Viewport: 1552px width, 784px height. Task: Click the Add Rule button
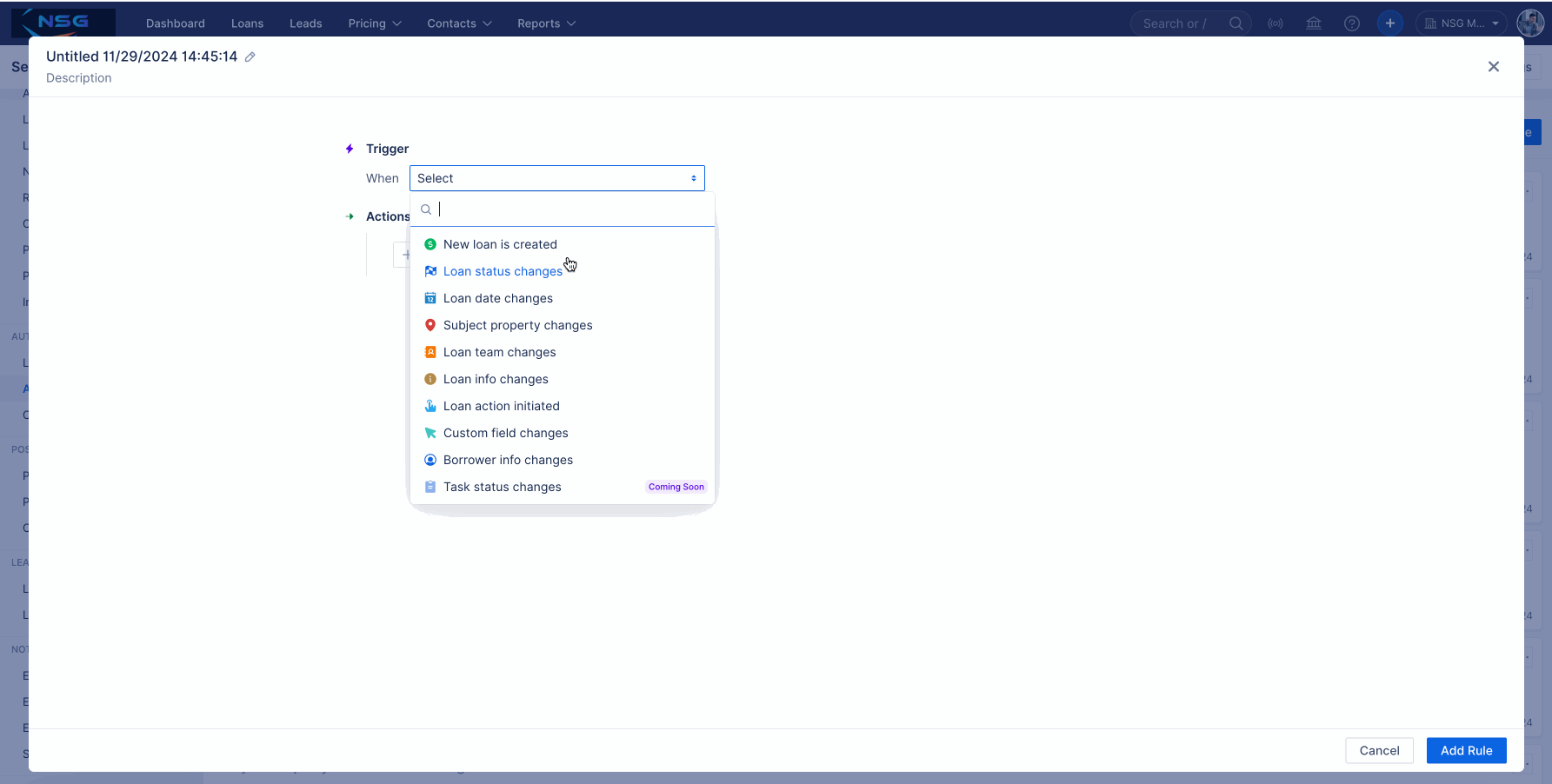click(1466, 751)
